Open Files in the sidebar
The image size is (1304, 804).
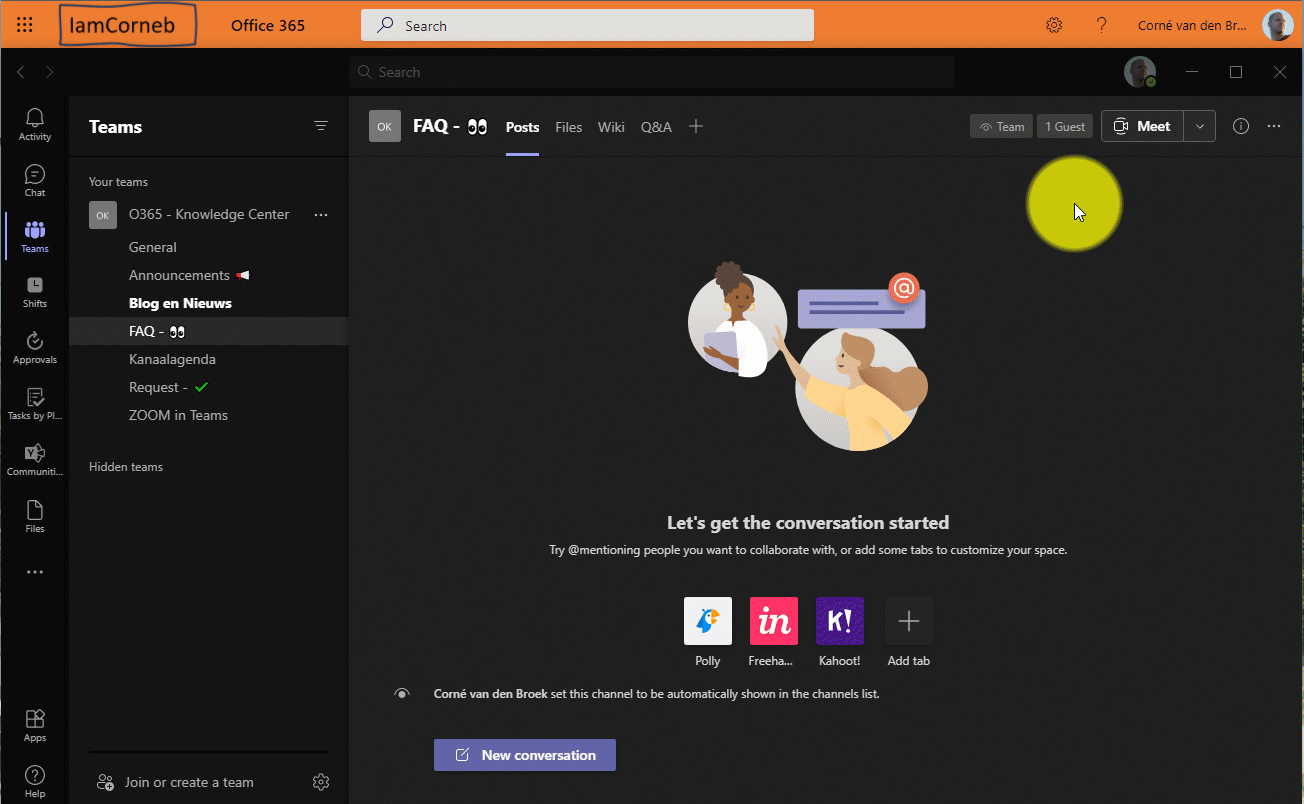pyautogui.click(x=35, y=516)
